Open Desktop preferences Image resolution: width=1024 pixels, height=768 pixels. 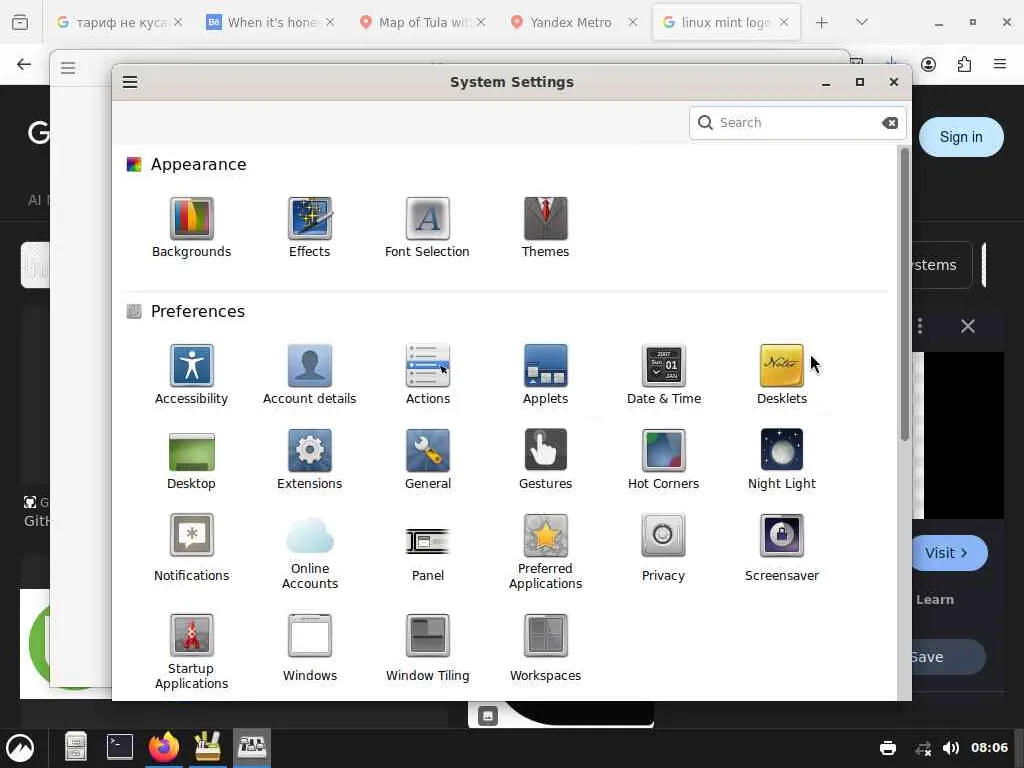(x=191, y=459)
